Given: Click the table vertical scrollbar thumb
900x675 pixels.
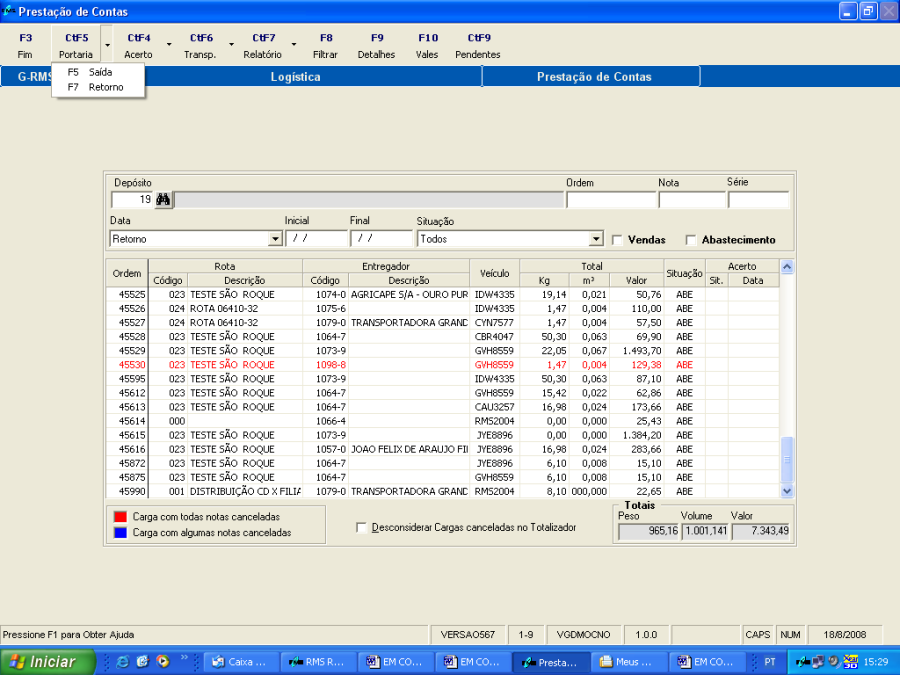Looking at the screenshot, I should click(787, 460).
